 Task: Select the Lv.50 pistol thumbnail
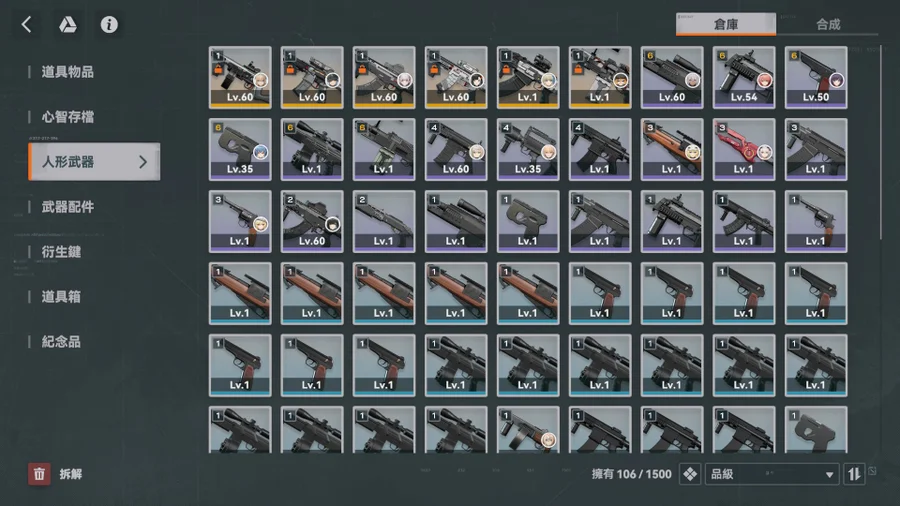[x=816, y=77]
